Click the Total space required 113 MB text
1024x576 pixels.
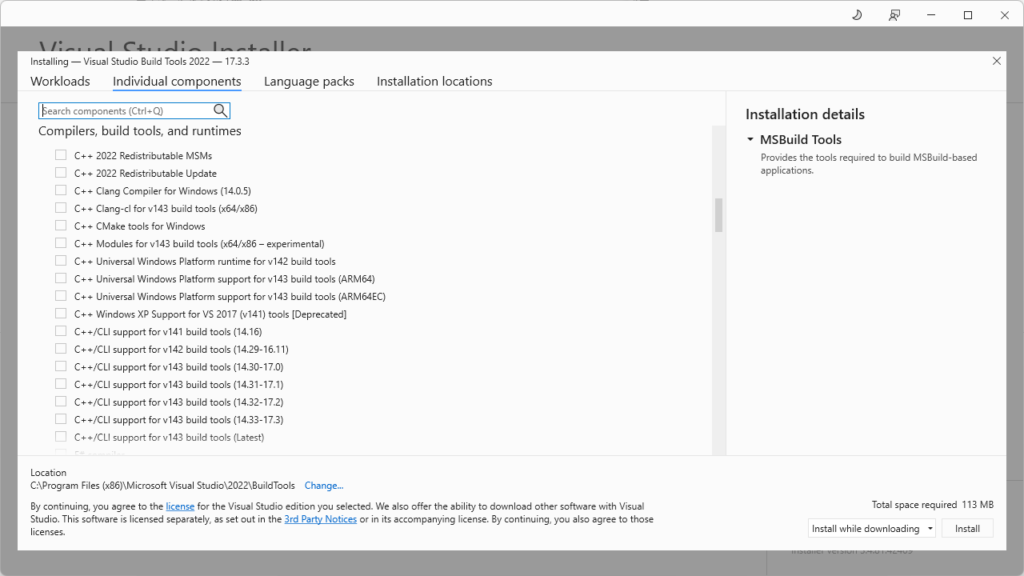[933, 504]
